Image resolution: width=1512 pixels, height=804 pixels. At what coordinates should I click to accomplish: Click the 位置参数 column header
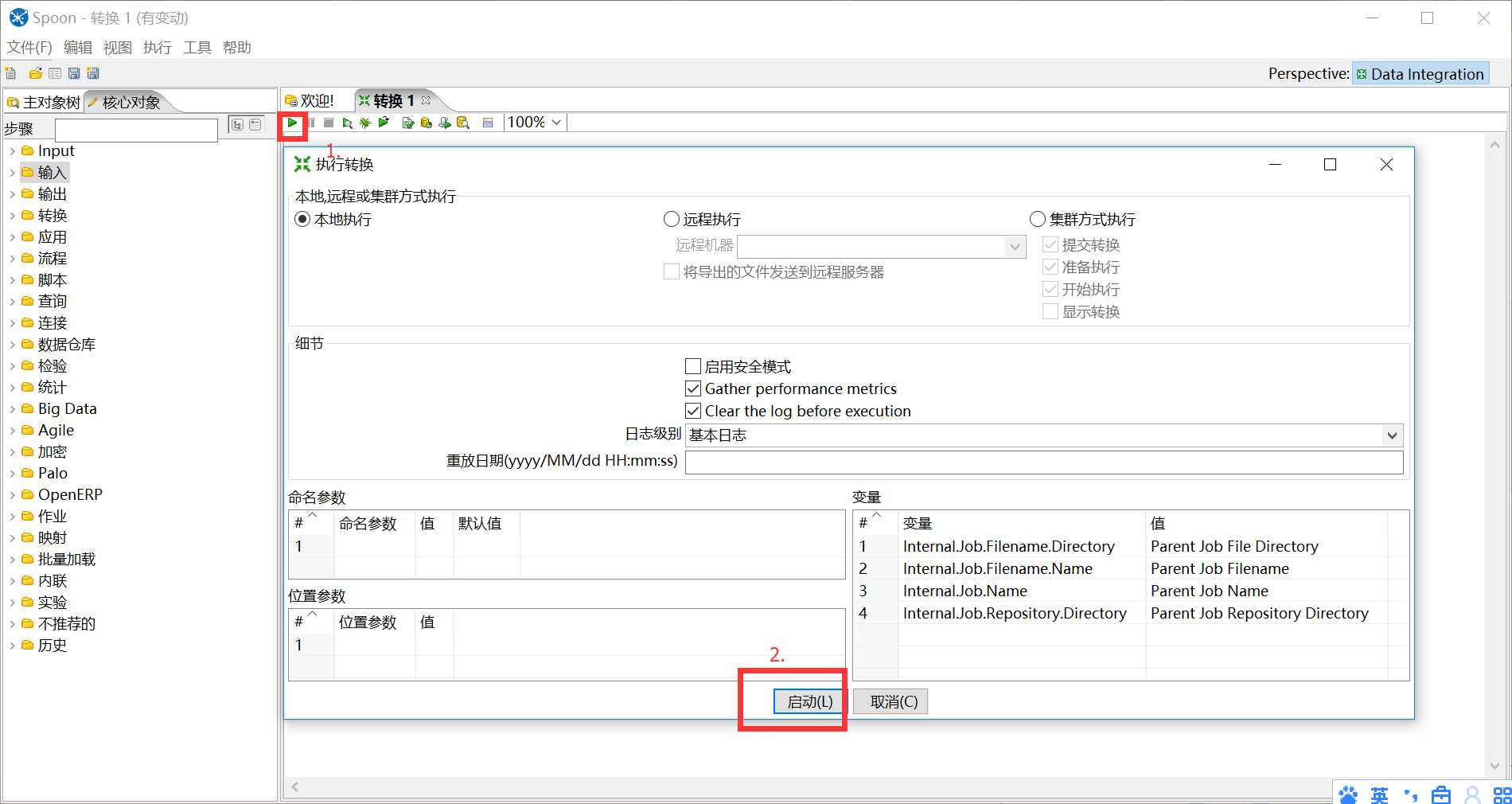(x=374, y=622)
